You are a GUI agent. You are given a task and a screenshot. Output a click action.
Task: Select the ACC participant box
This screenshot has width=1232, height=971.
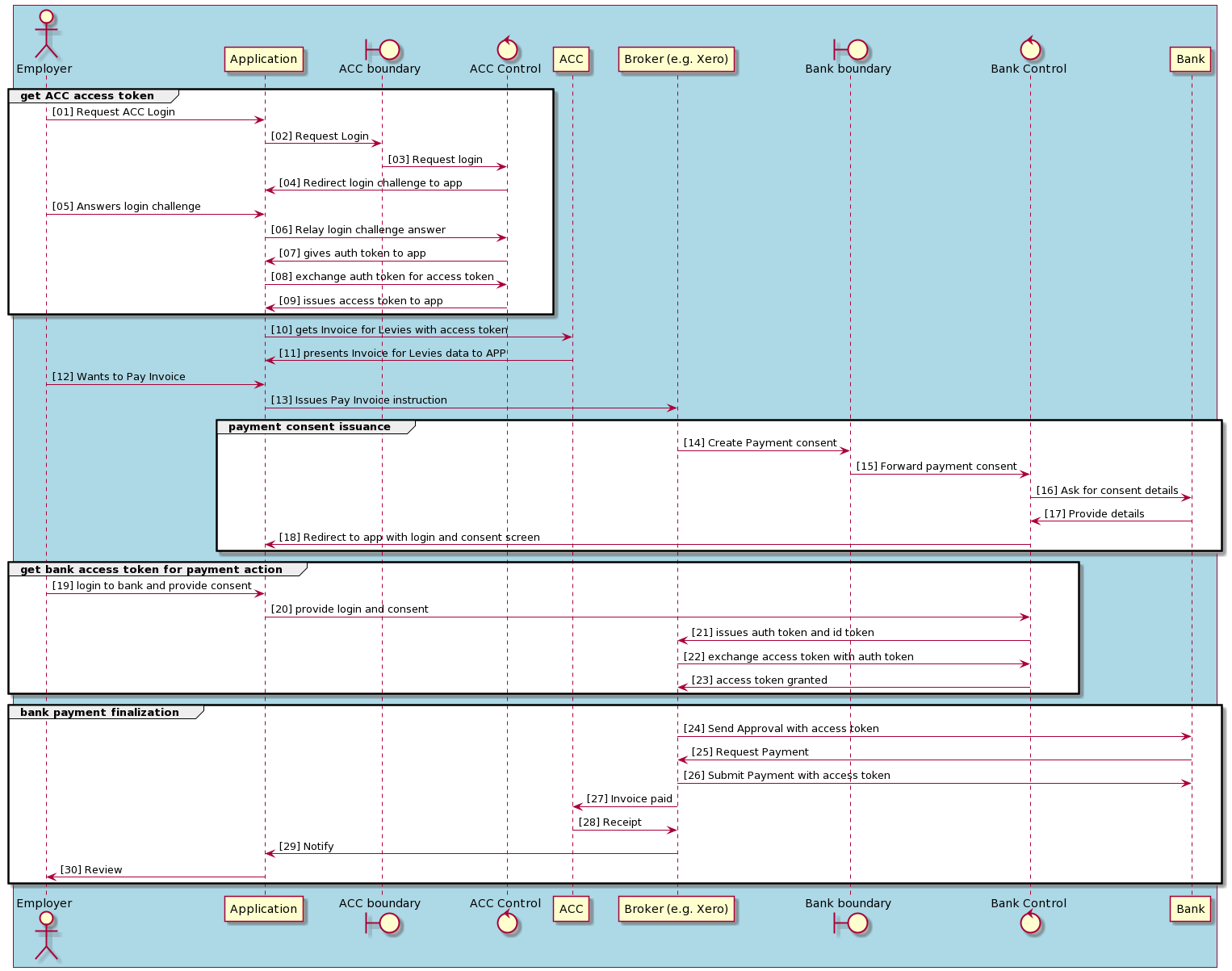pos(572,59)
